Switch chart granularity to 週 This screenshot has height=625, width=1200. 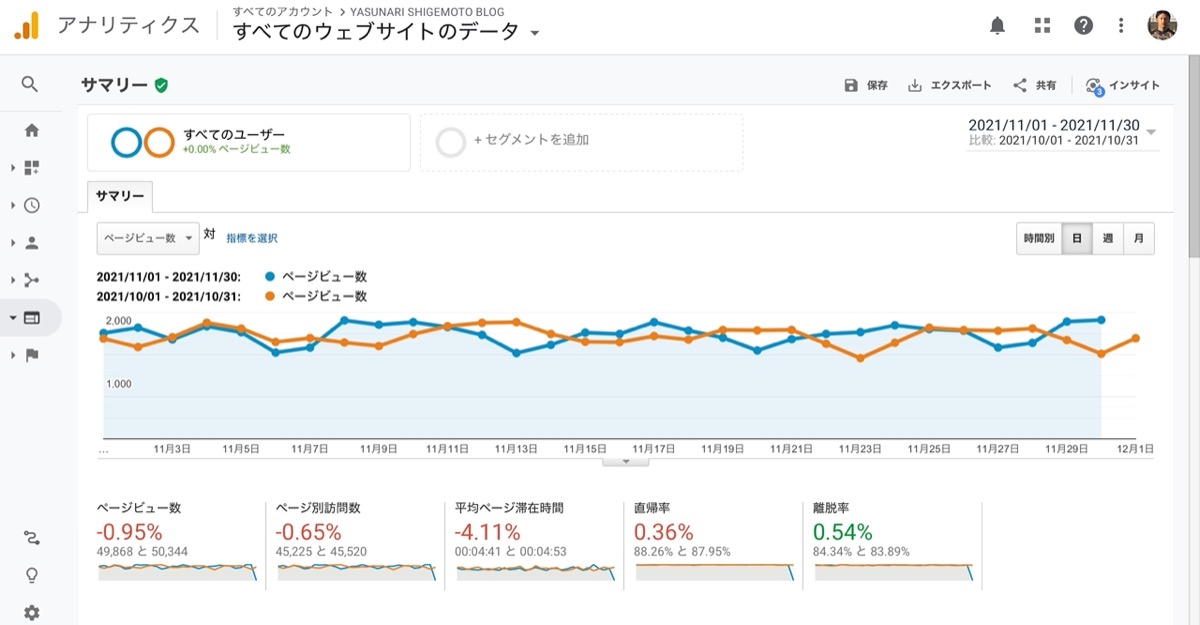coord(1108,239)
